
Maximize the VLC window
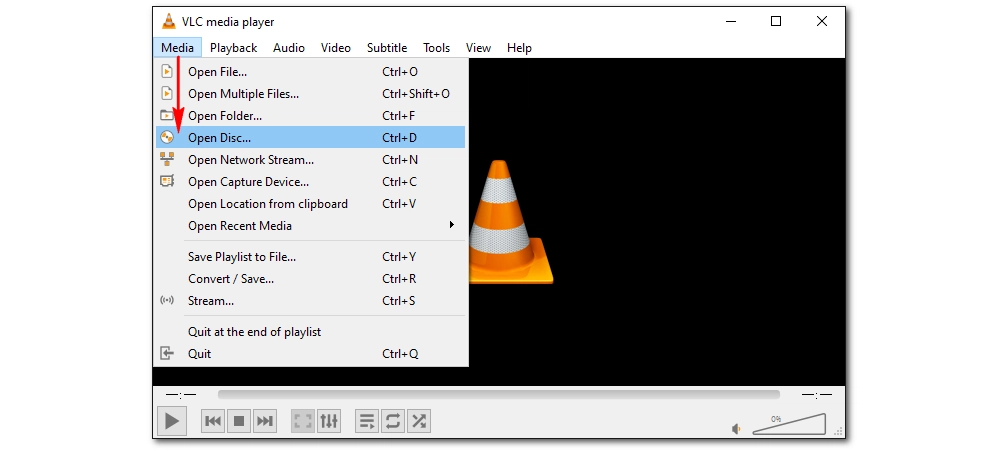(776, 21)
